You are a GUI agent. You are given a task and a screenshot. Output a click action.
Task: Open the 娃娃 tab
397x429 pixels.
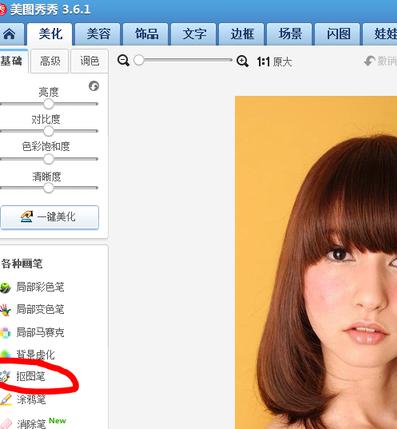[380, 34]
